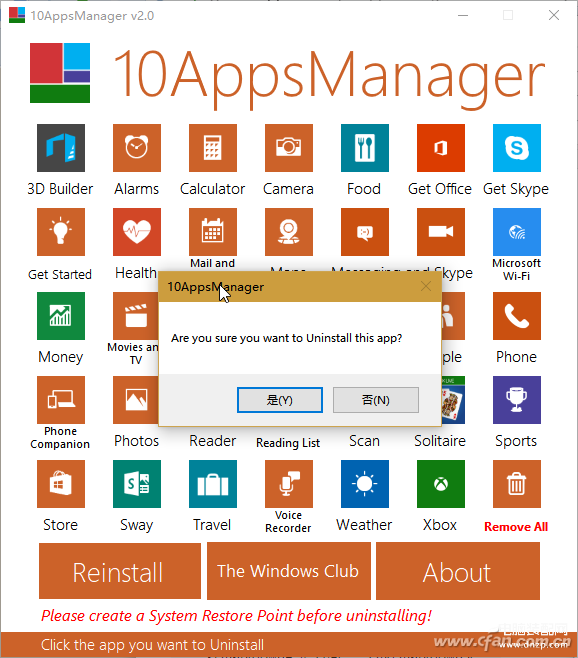This screenshot has width=578, height=658.
Task: Select the Get Skype icon
Action: (x=517, y=148)
